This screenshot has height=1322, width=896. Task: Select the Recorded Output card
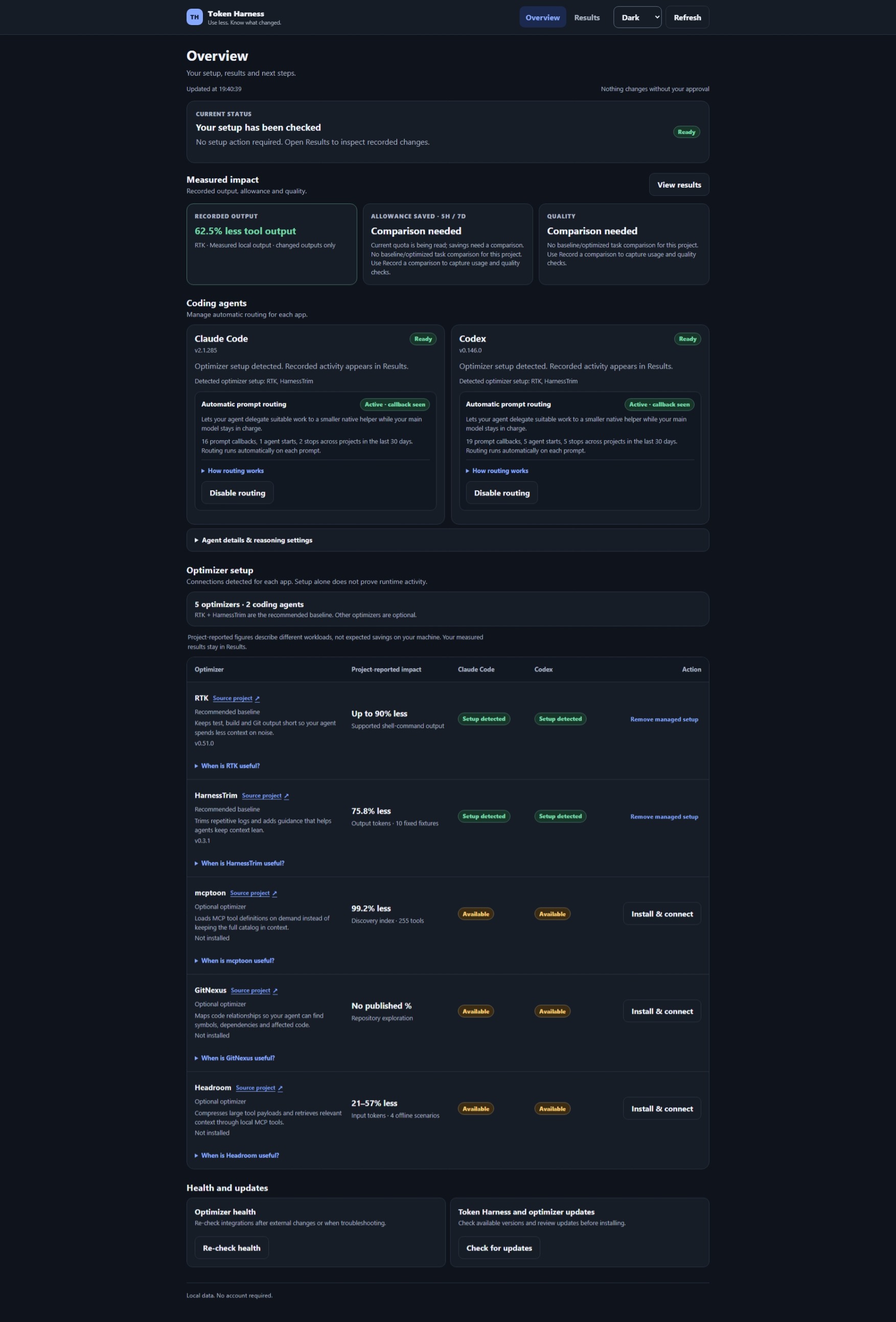pos(271,244)
